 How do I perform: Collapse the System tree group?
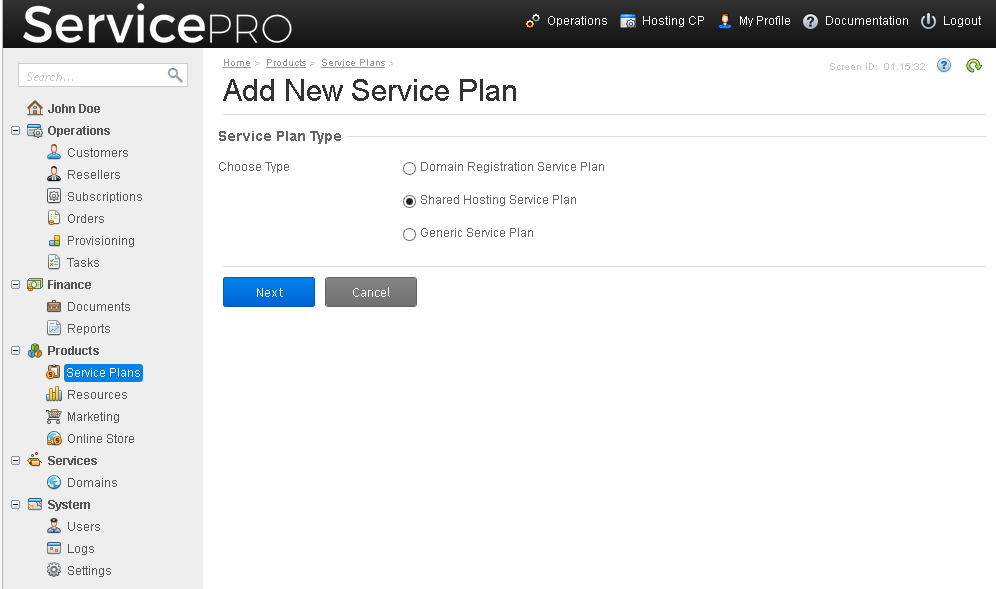(15, 504)
